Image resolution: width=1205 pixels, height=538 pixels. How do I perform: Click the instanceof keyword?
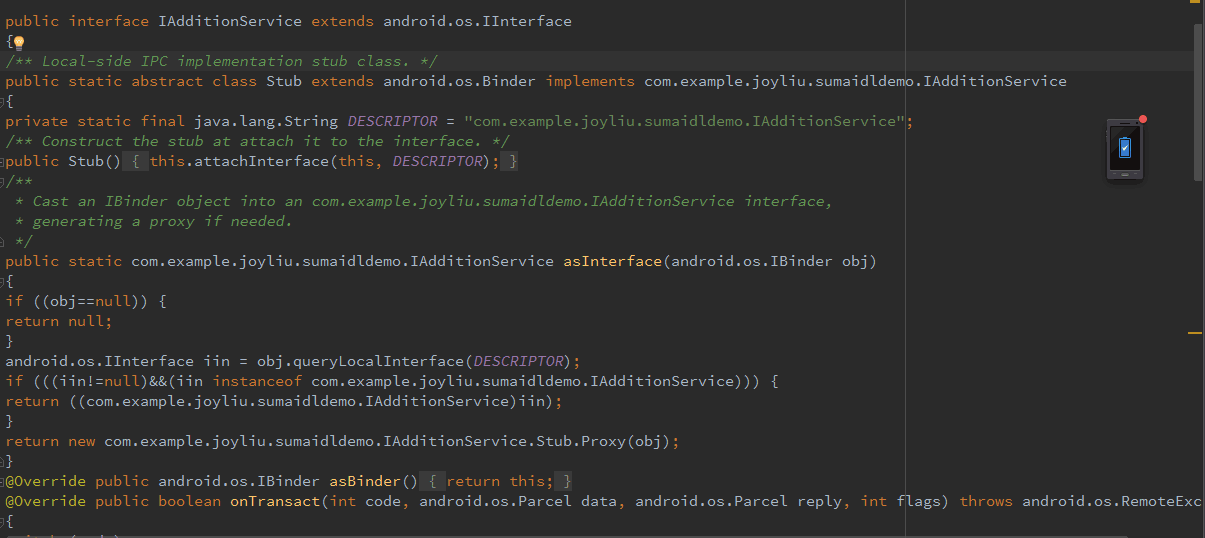click(257, 381)
